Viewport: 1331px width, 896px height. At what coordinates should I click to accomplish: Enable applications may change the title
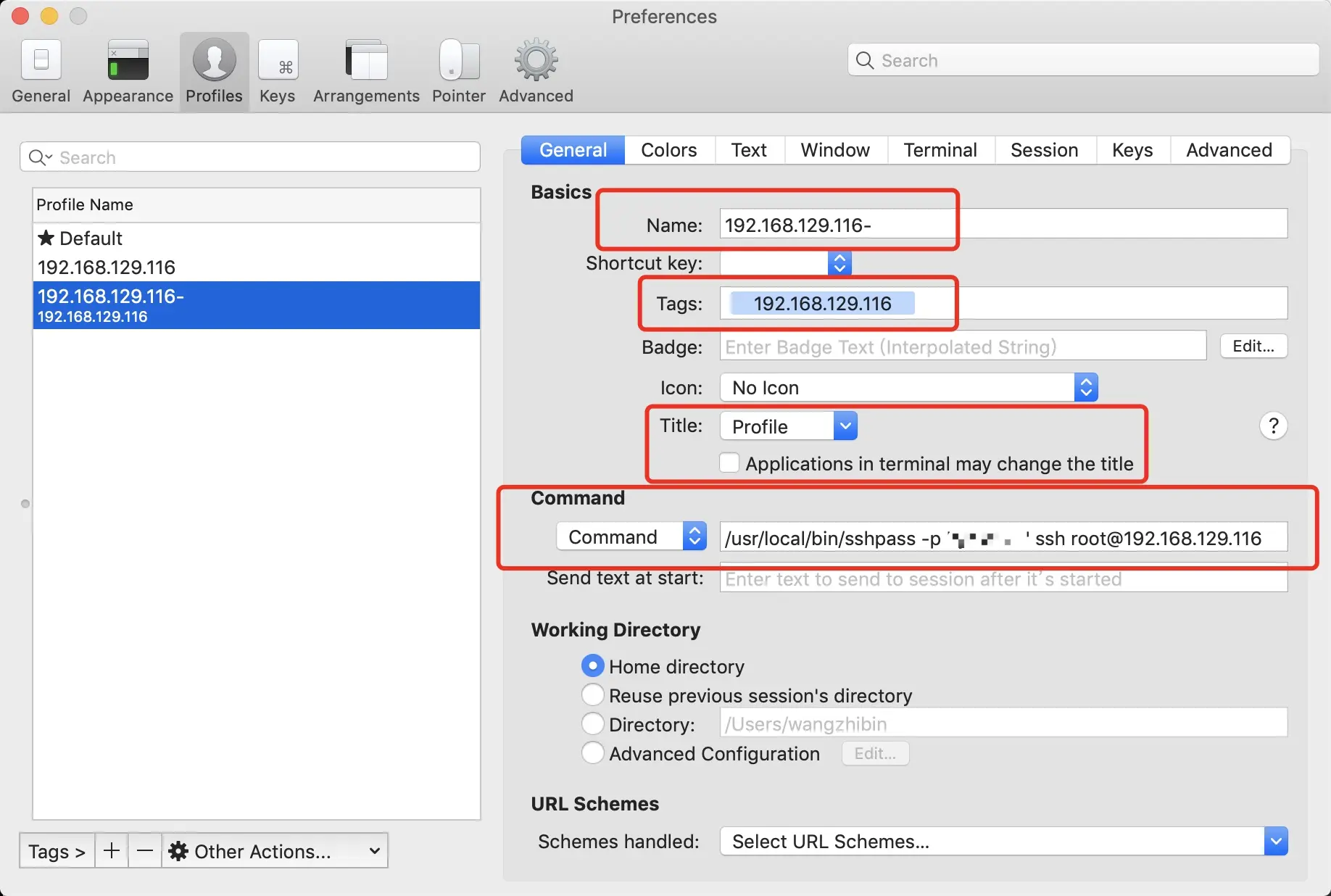[x=729, y=462]
